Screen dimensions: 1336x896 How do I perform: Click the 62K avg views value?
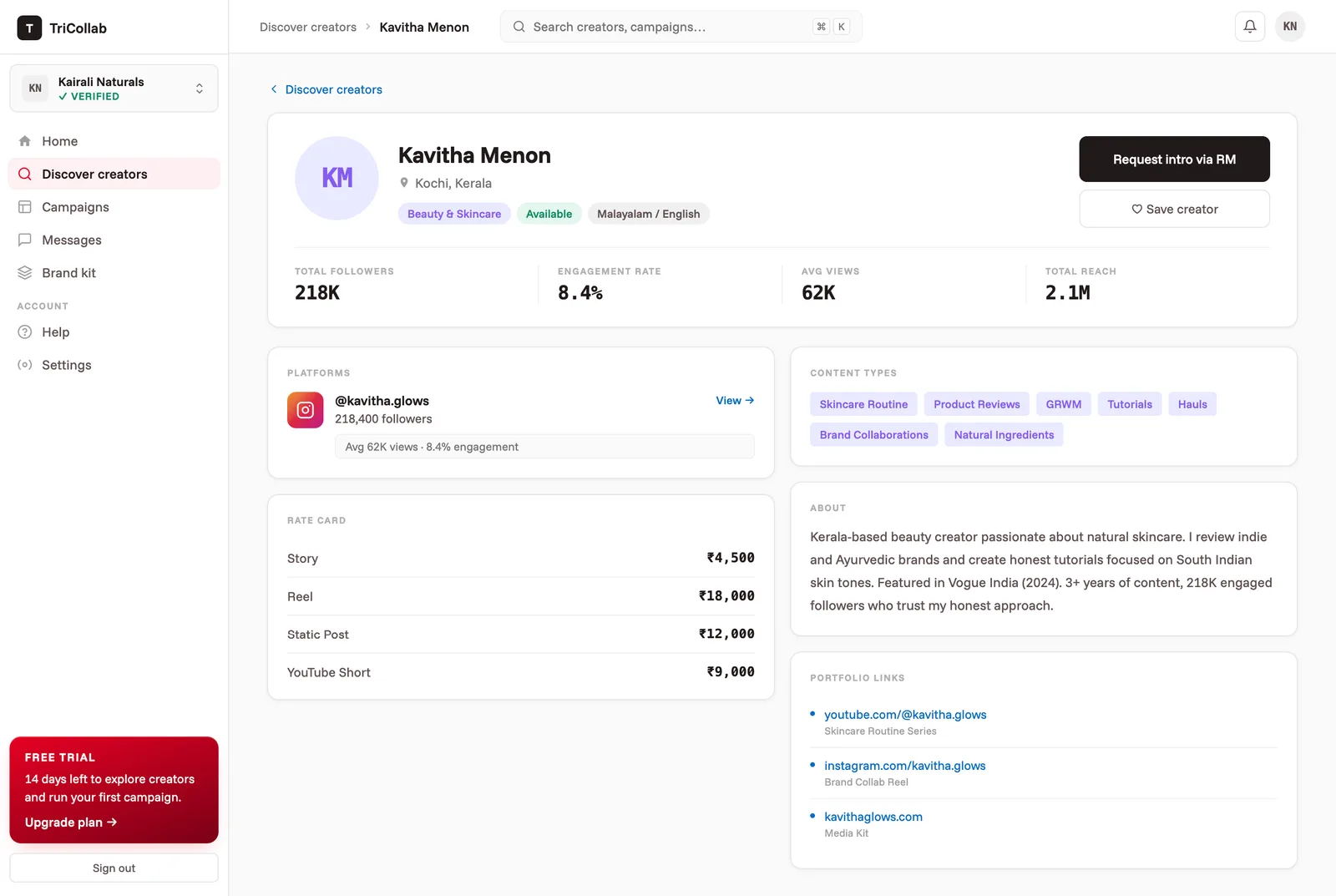(x=818, y=292)
